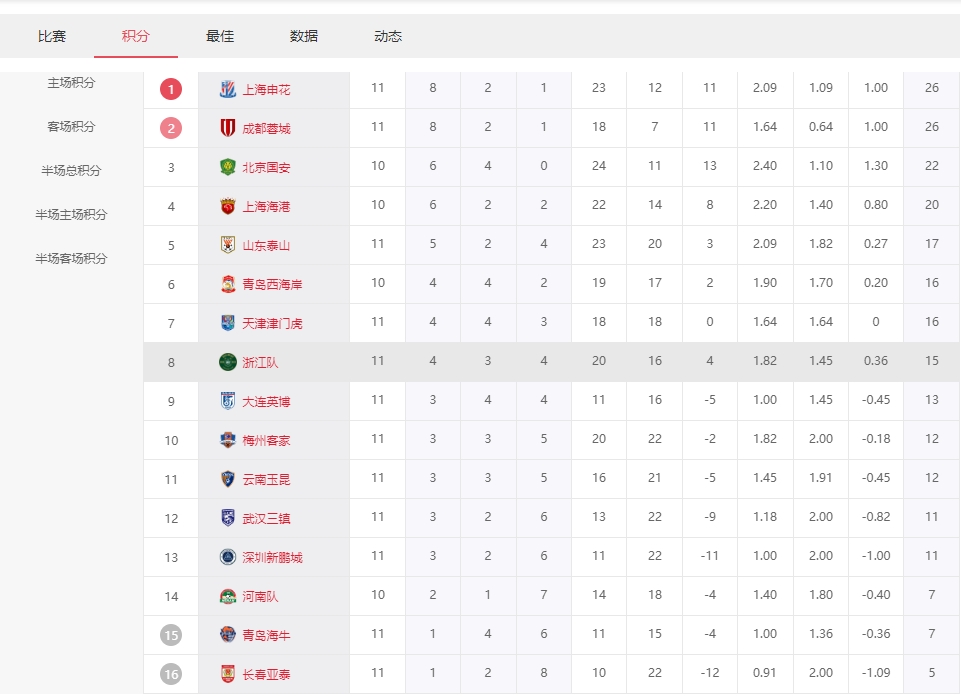
Task: Click the 河南队 team logo
Action: tap(228, 596)
